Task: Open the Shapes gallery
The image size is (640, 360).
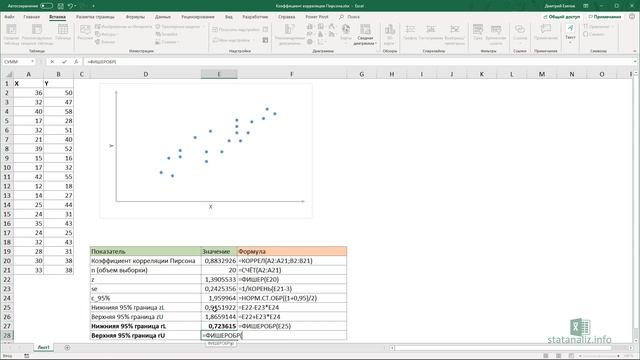Action: click(x=106, y=34)
